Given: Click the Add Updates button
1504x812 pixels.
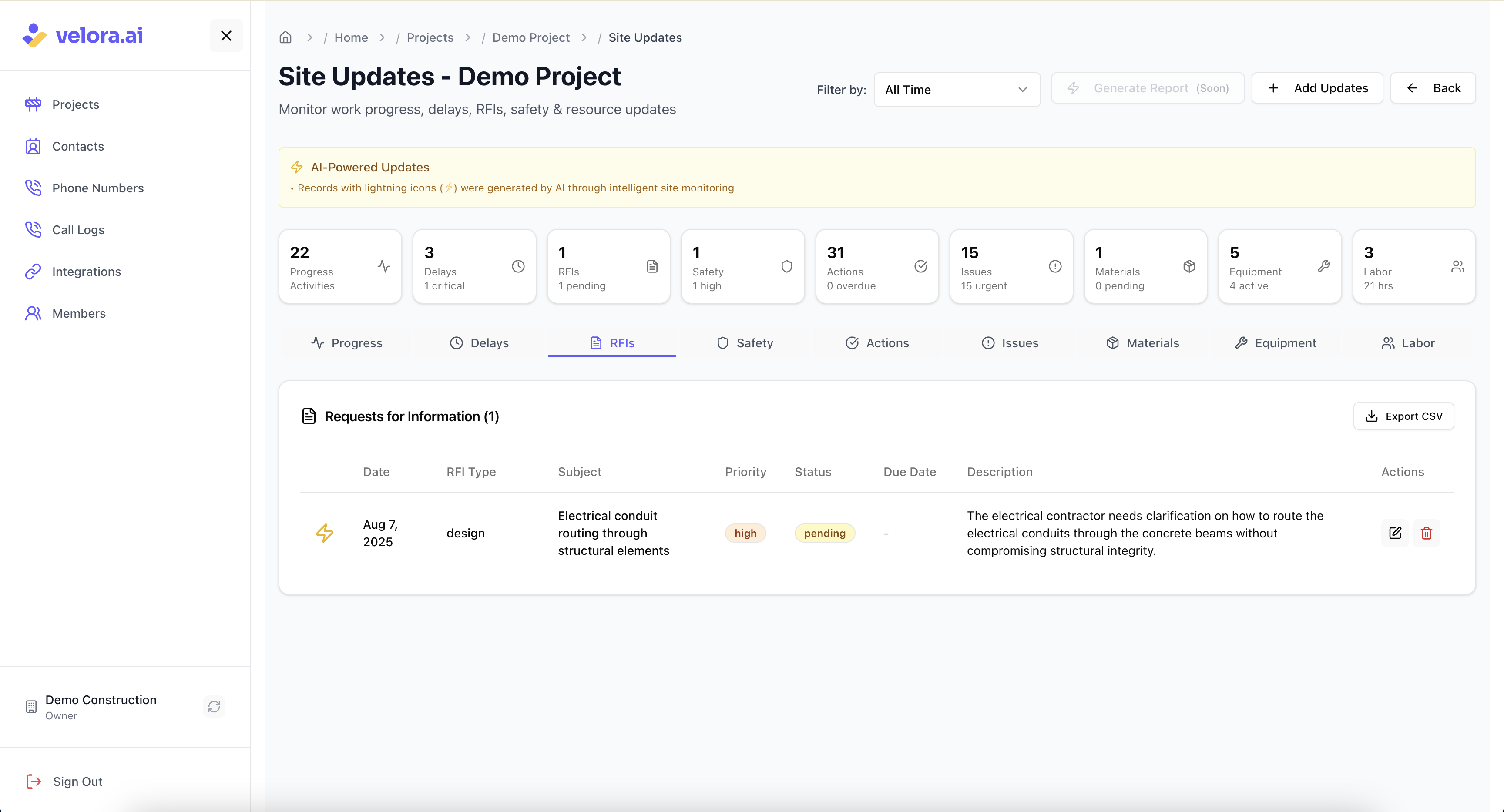Looking at the screenshot, I should tap(1317, 88).
